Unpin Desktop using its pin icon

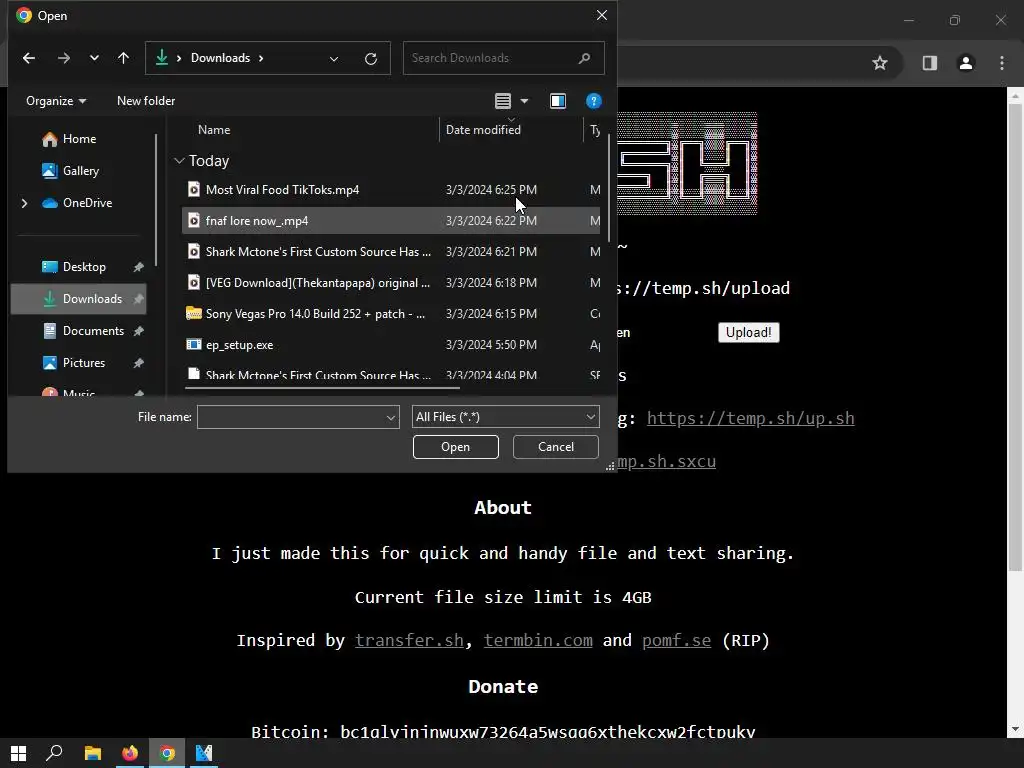pos(138,266)
